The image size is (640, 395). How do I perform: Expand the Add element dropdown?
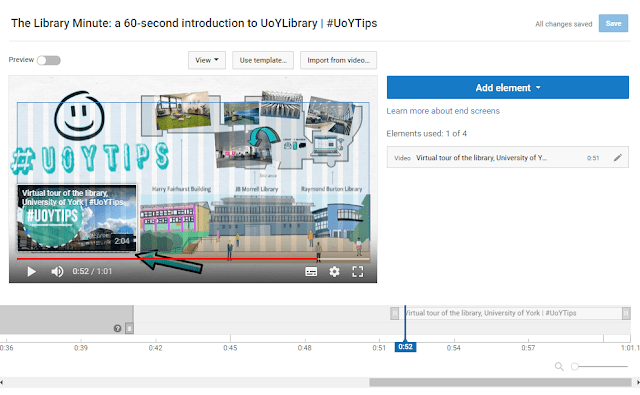(x=508, y=87)
